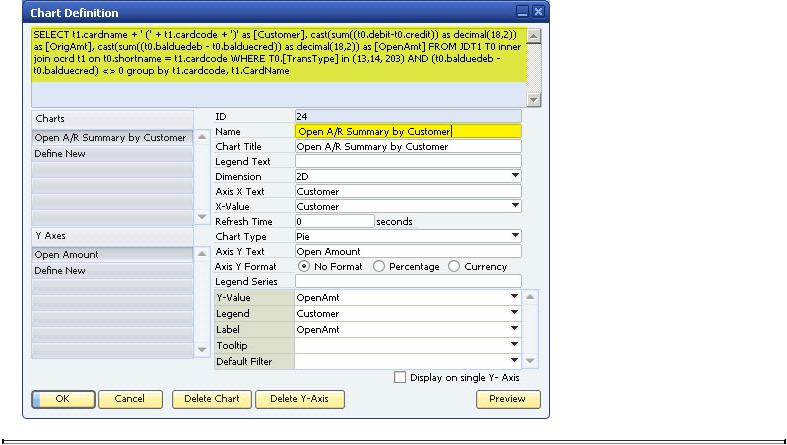Click the Axis X Text field
787x445 pixels.
[408, 191]
